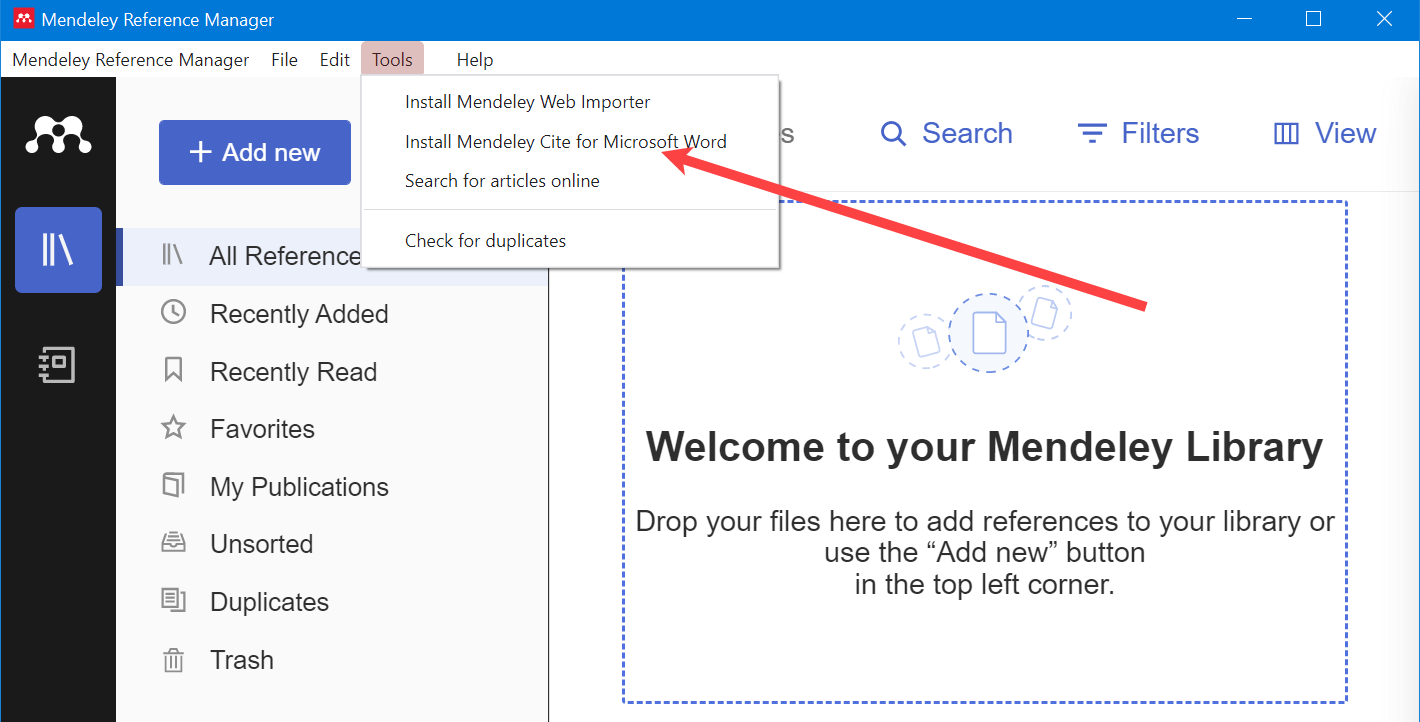Select Install Mendeley Cite for Microsoft Word
The width and height of the screenshot is (1420, 722).
click(565, 141)
